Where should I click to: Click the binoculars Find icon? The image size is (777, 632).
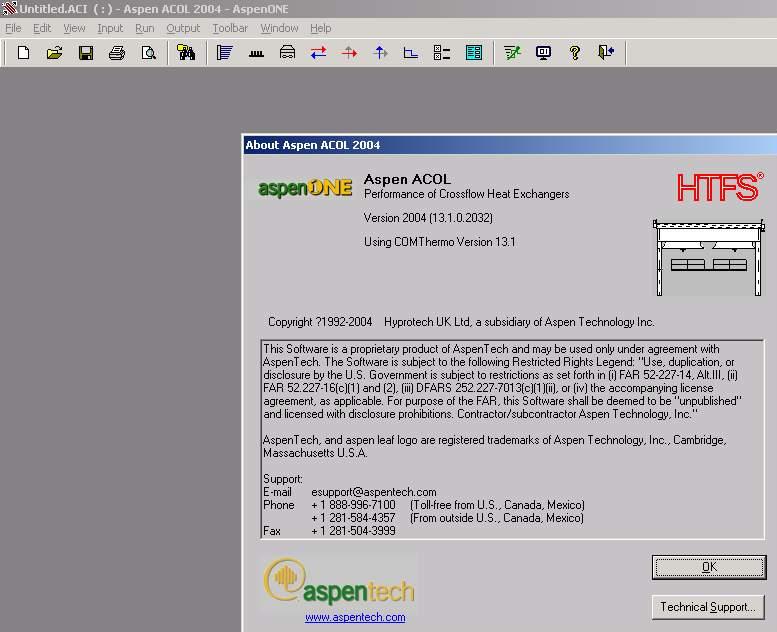(186, 53)
